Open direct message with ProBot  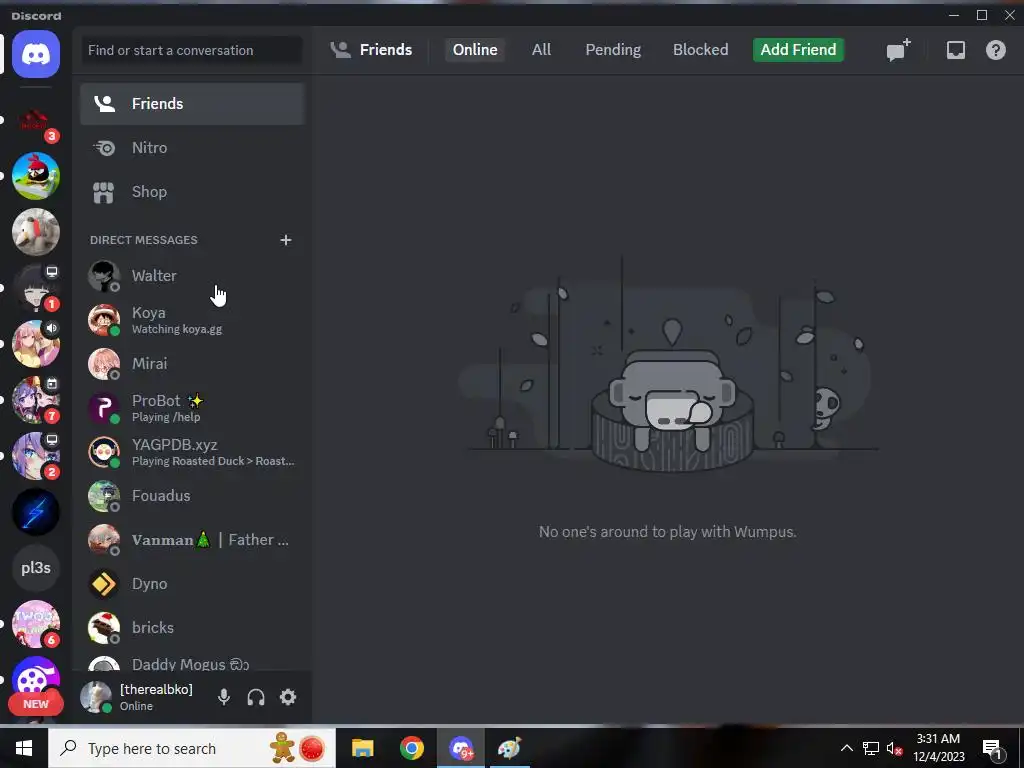pyautogui.click(x=192, y=408)
